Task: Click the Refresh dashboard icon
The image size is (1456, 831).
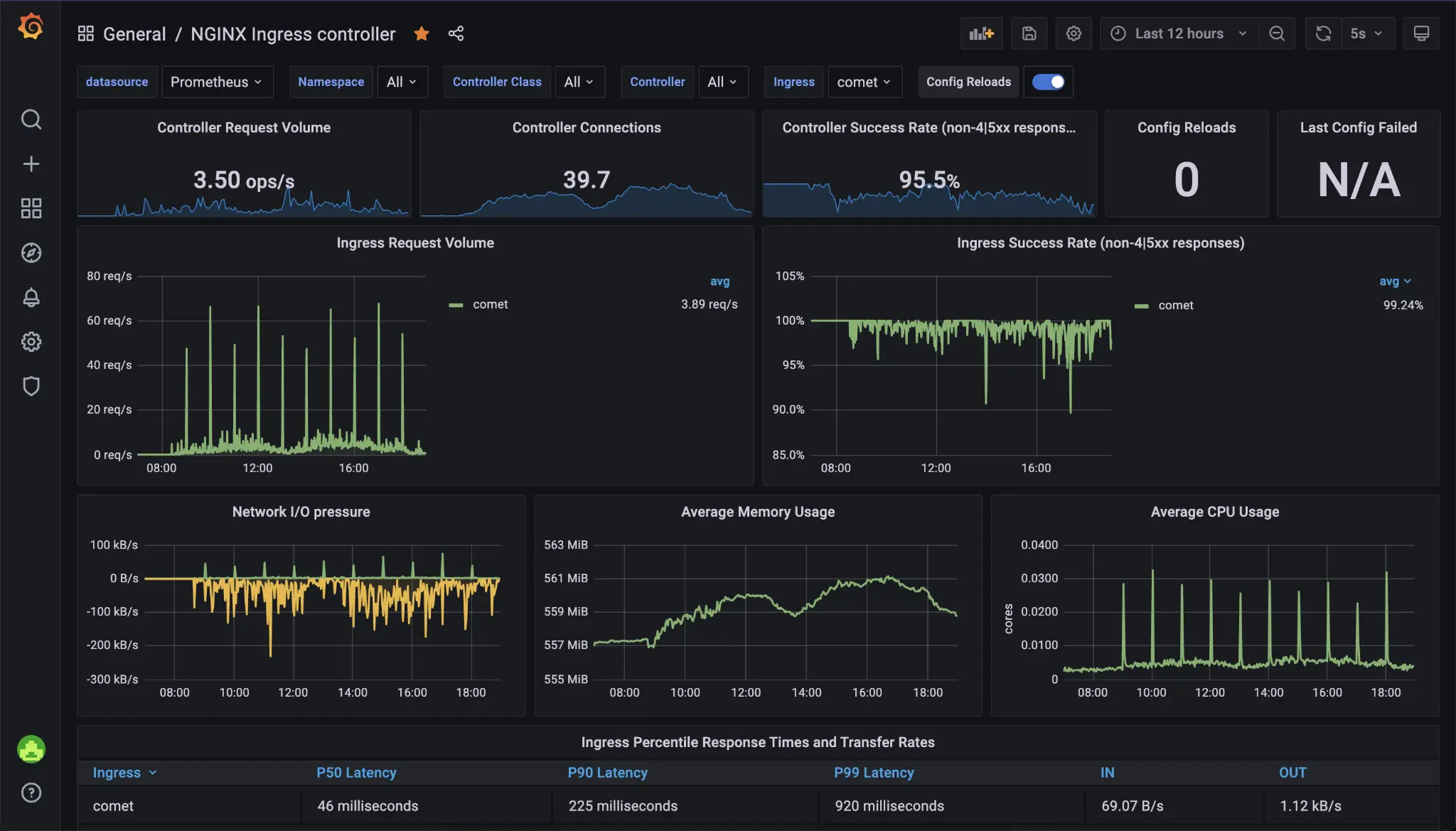Action: coord(1322,33)
